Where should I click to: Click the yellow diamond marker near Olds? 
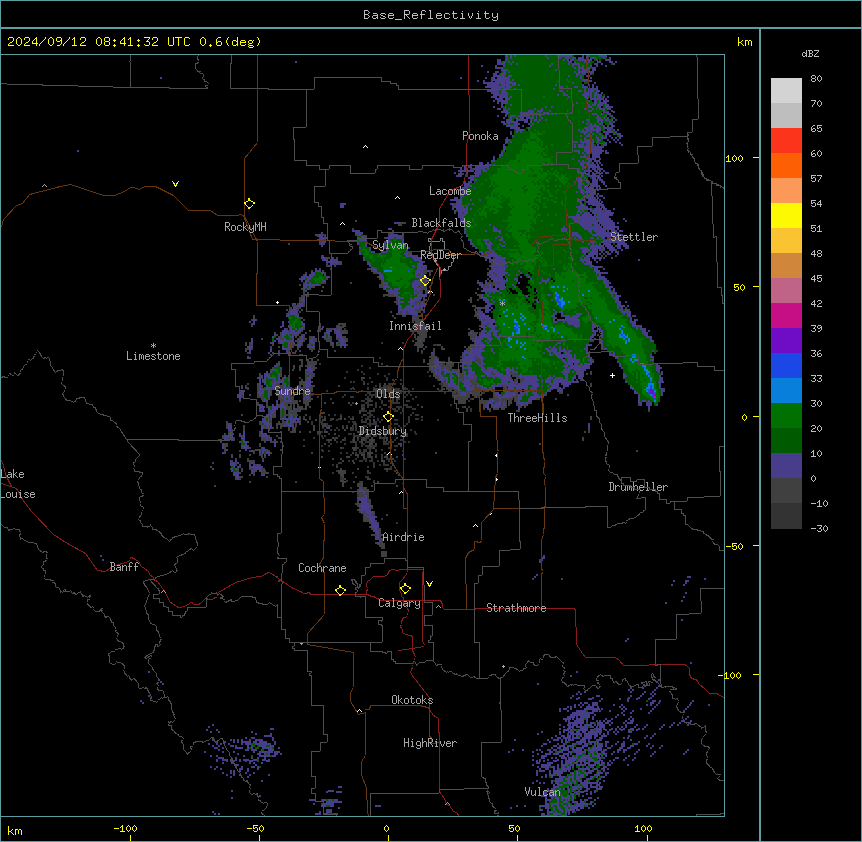click(388, 417)
